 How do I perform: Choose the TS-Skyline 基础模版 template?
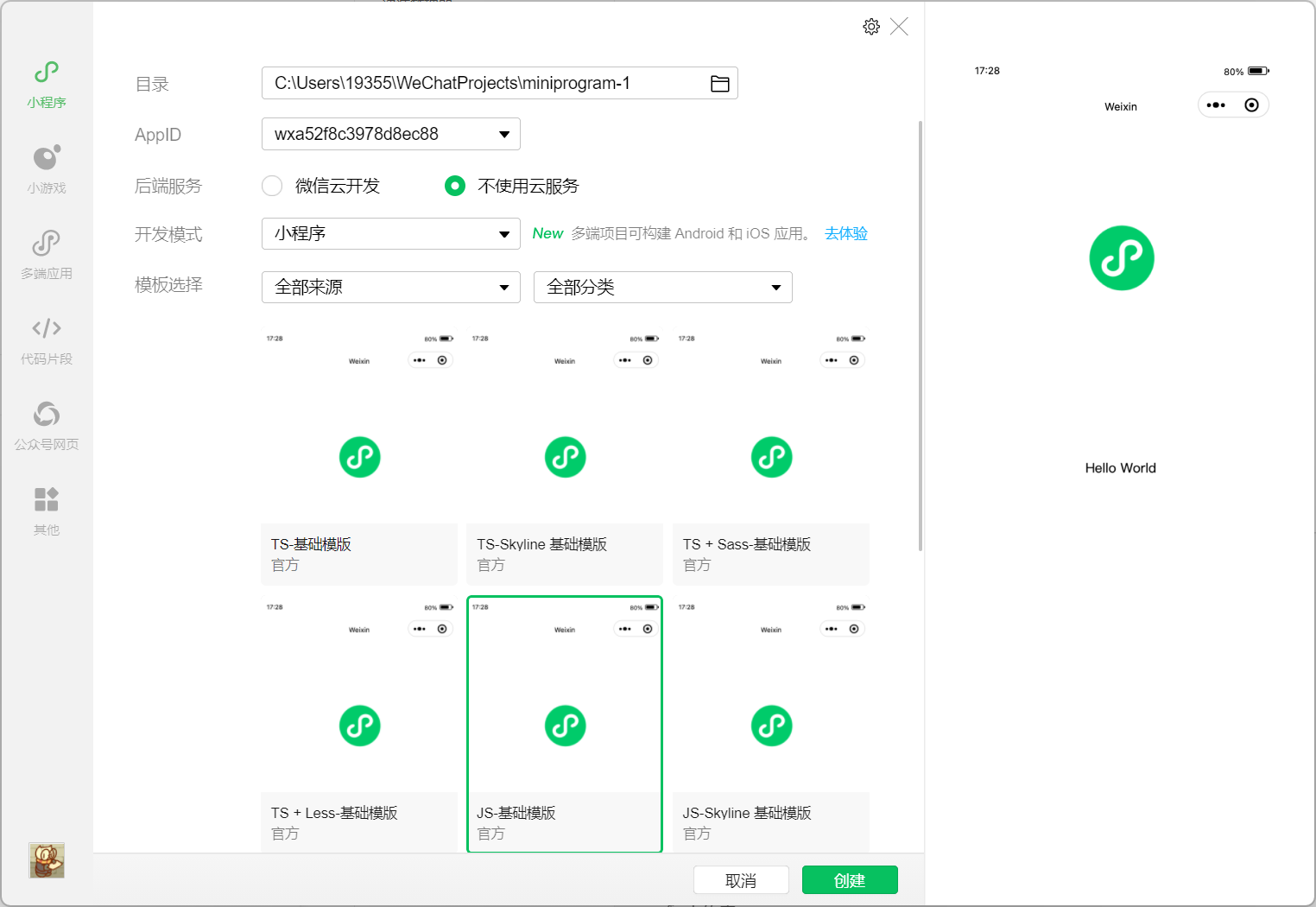pyautogui.click(x=565, y=457)
